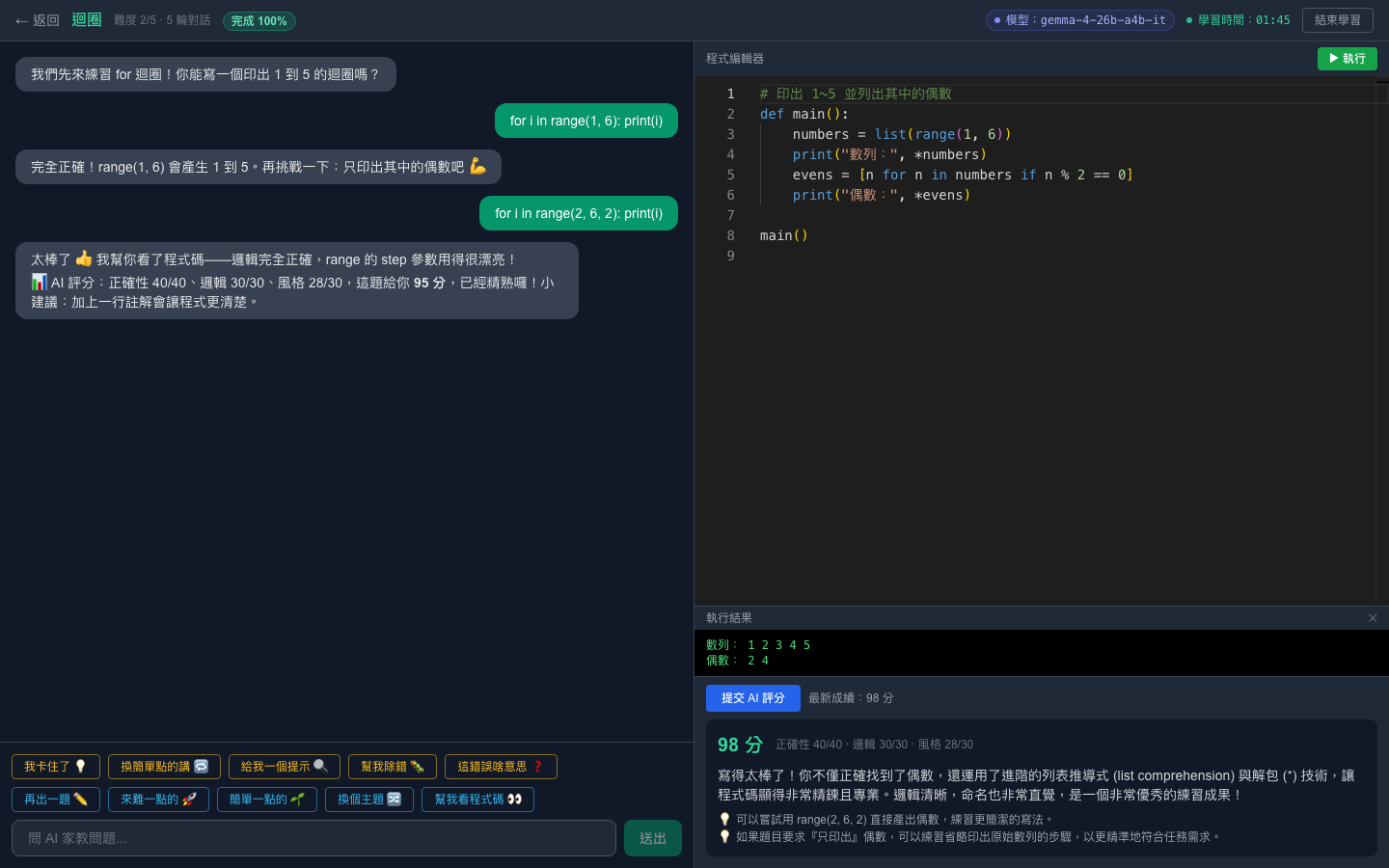The height and width of the screenshot is (868, 1389).
Task: Choose the 來難一點的 quick prompt
Action: tap(158, 800)
